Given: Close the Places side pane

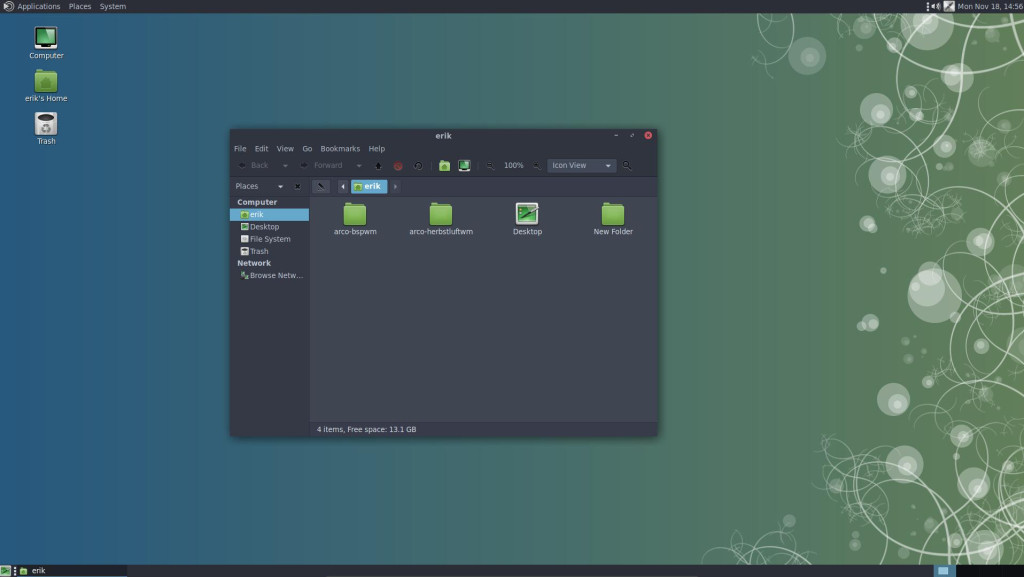Looking at the screenshot, I should click(x=297, y=187).
